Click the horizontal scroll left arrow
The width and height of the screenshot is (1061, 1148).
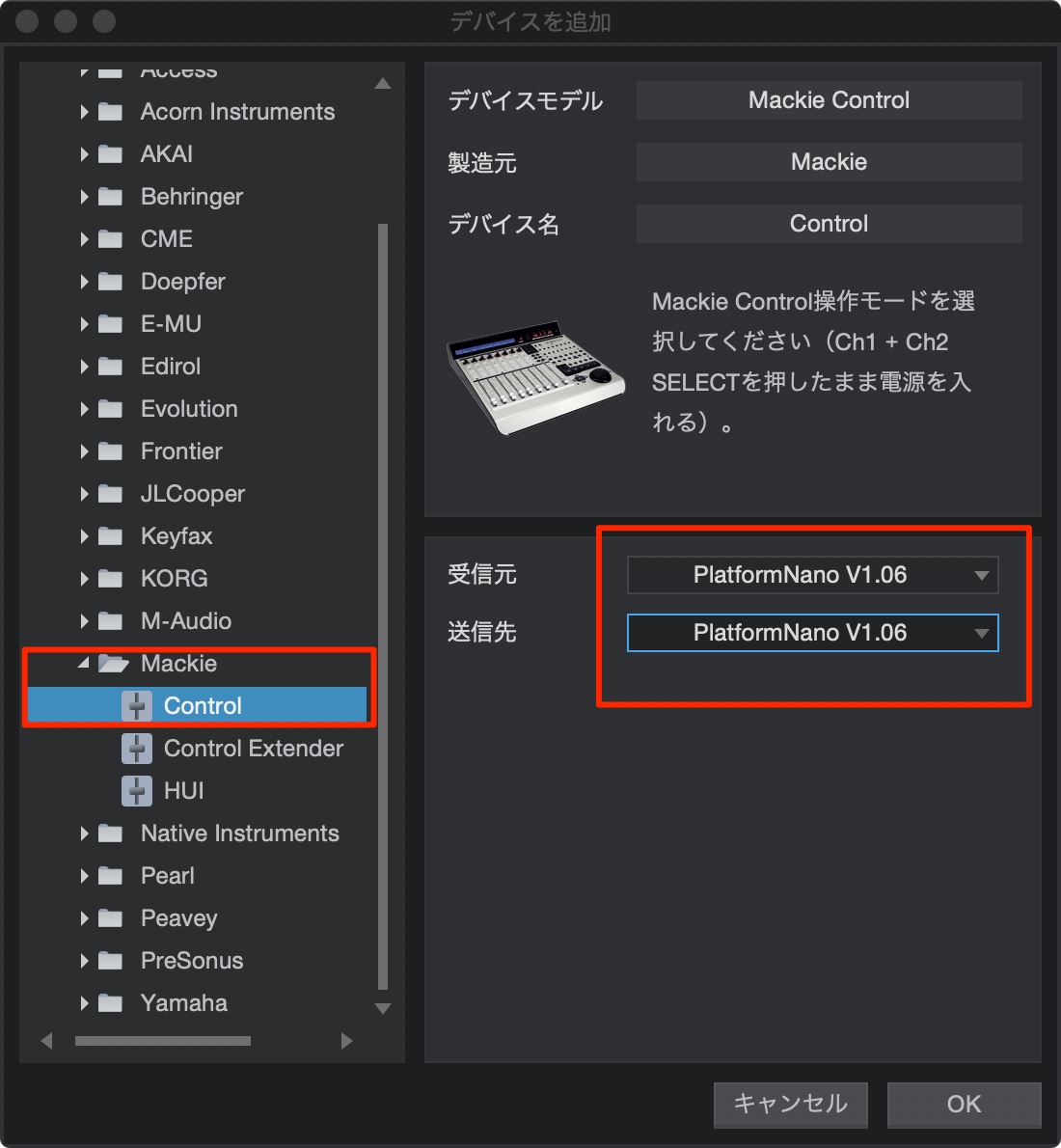point(47,1041)
